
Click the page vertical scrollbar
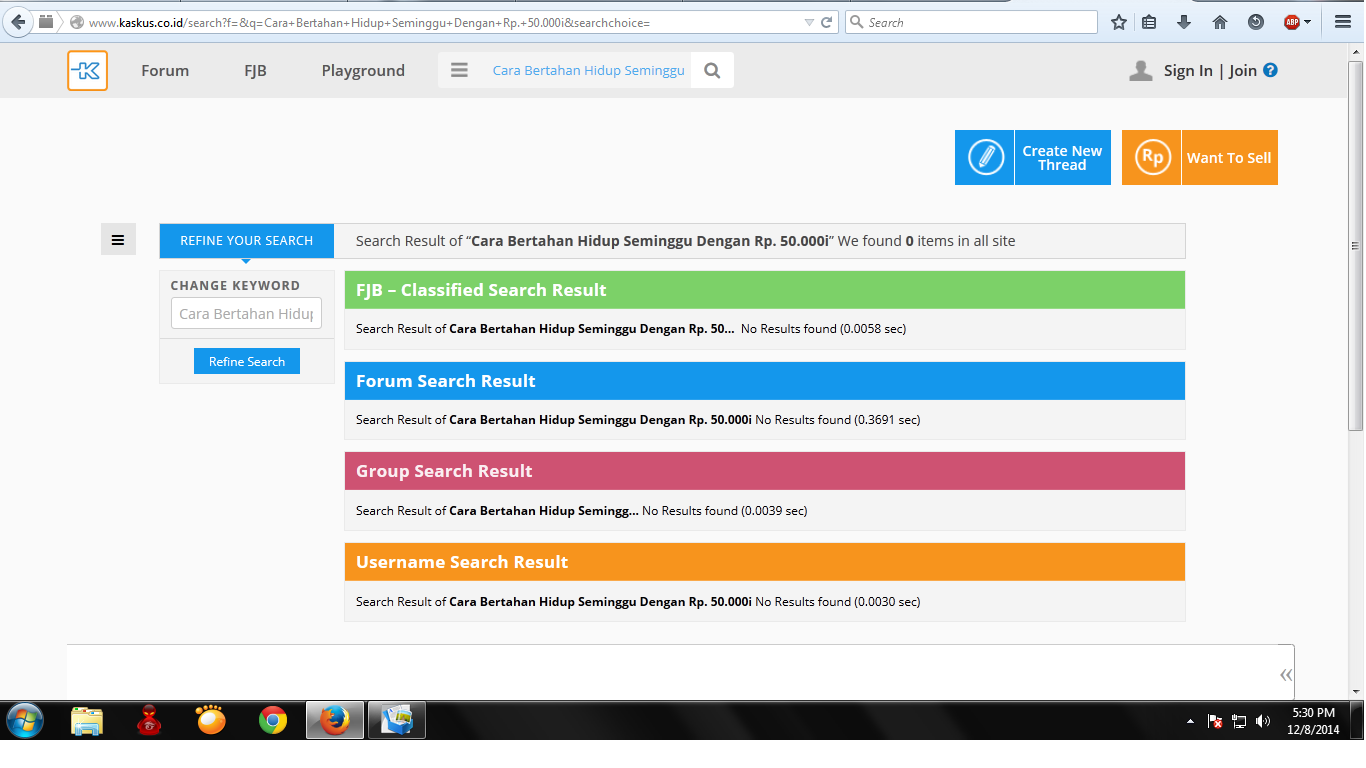[1356, 245]
